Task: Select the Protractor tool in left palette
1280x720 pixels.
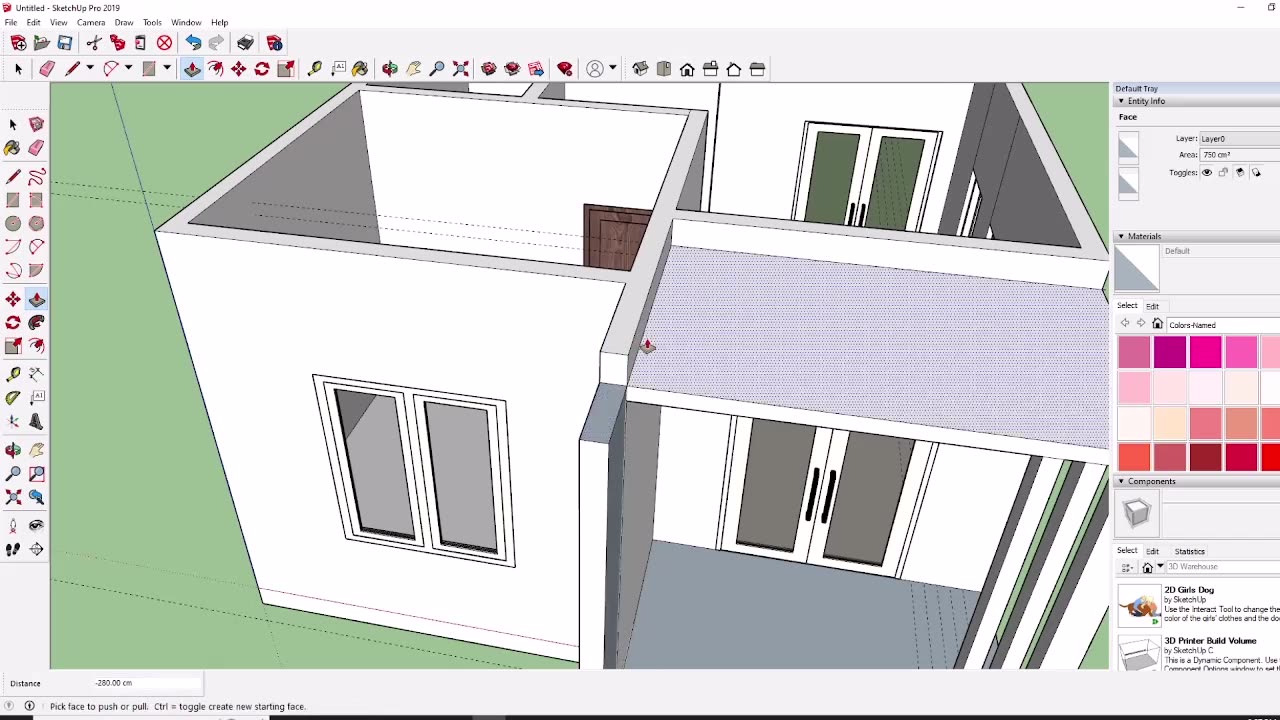Action: (x=13, y=397)
